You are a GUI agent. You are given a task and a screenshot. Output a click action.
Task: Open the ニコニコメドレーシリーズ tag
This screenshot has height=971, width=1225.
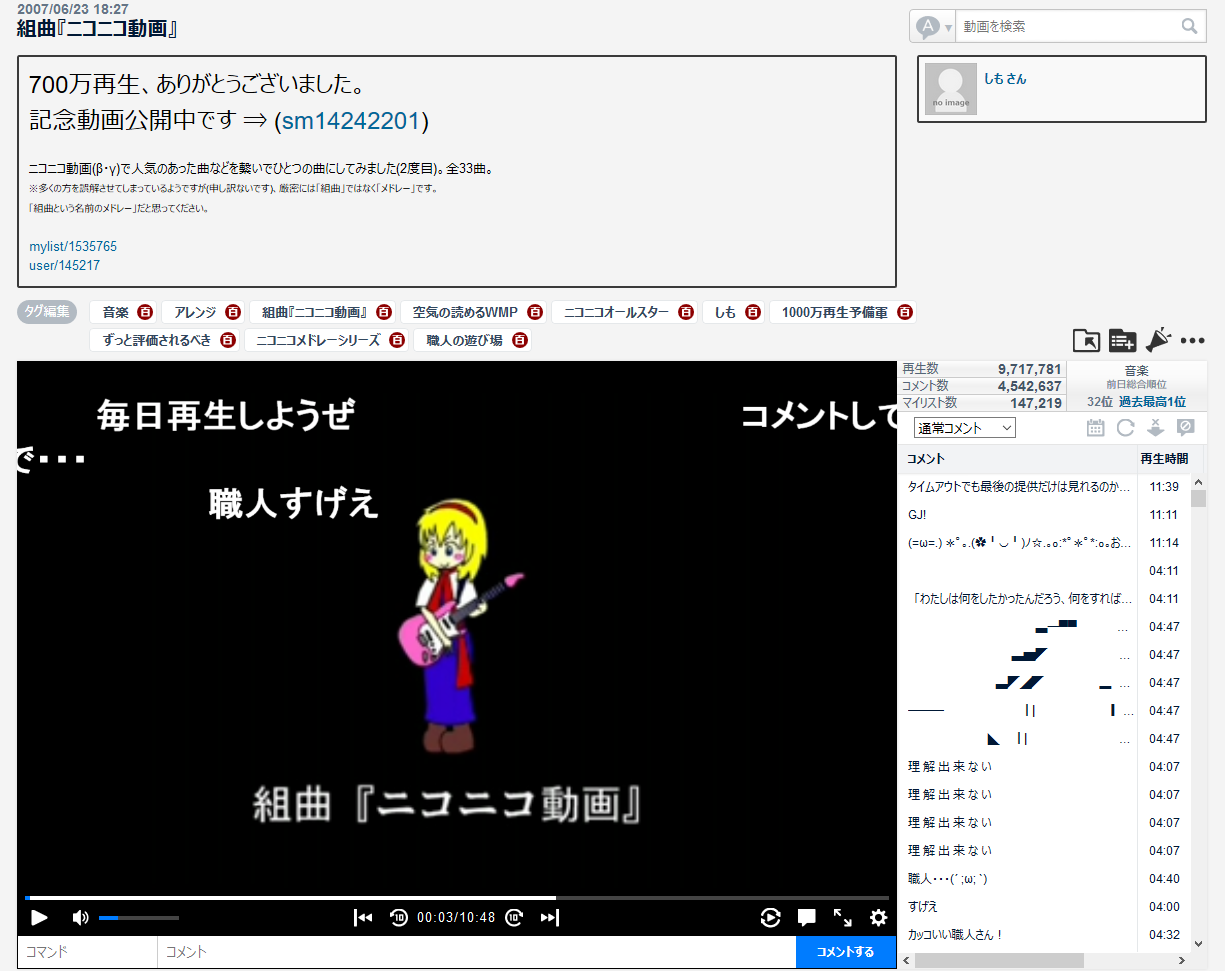(x=318, y=340)
